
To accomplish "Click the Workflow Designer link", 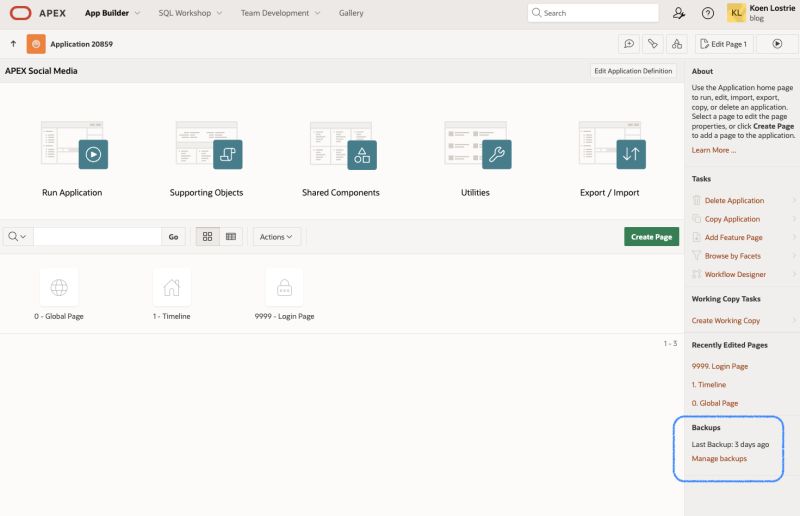I will (735, 274).
